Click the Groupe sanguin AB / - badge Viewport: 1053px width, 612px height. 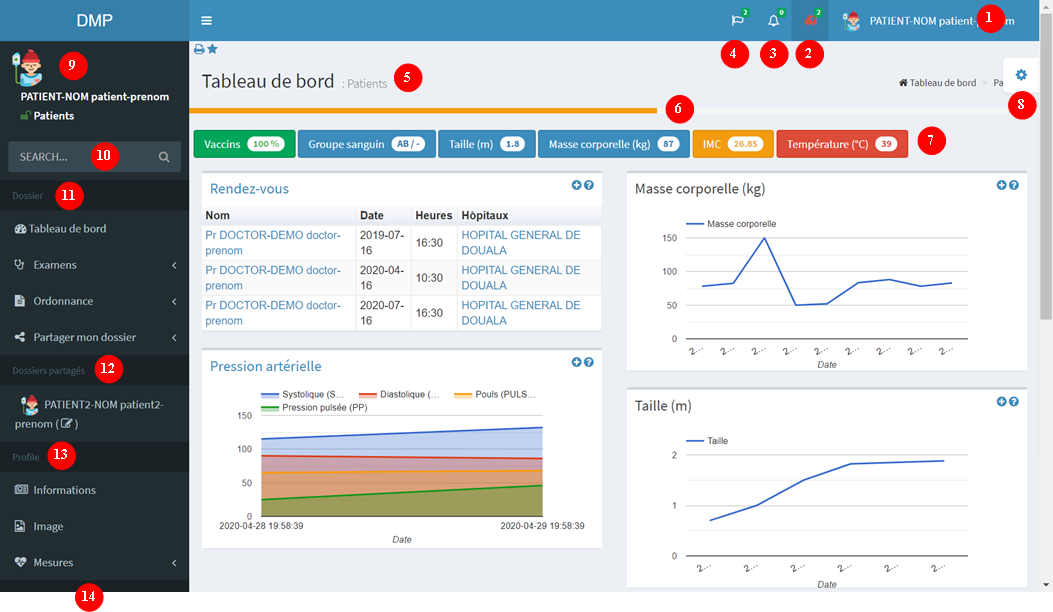click(x=367, y=144)
